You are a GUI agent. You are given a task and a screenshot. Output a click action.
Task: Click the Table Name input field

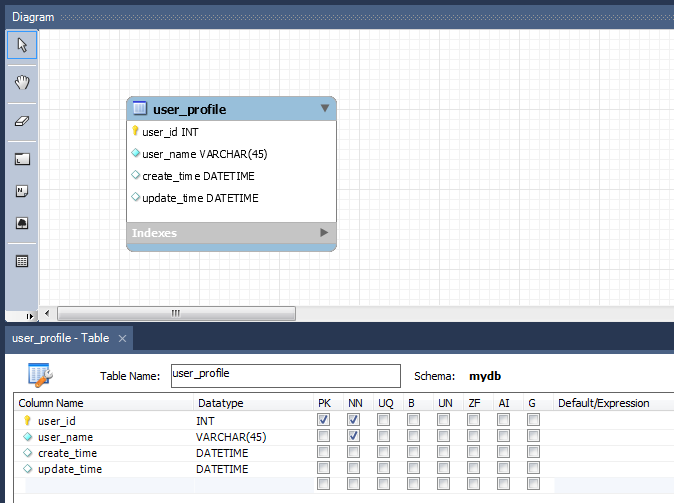pyautogui.click(x=285, y=375)
